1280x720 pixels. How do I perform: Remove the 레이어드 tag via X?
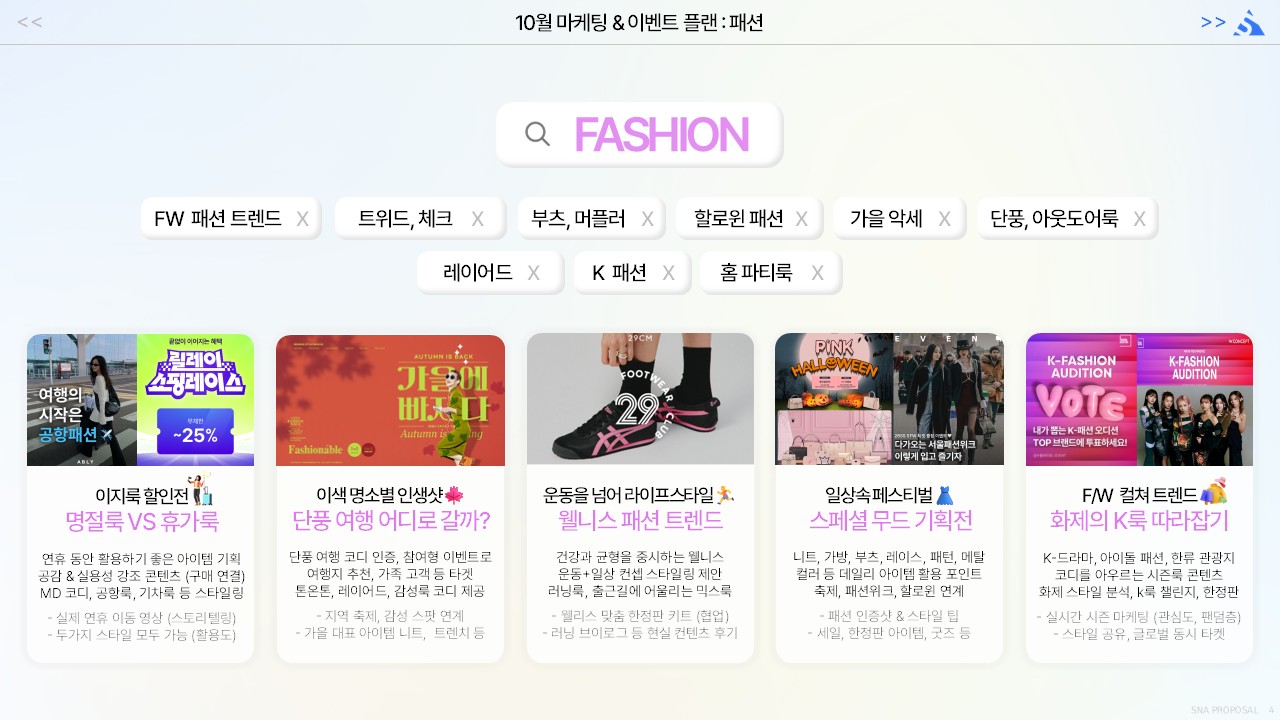tap(533, 273)
